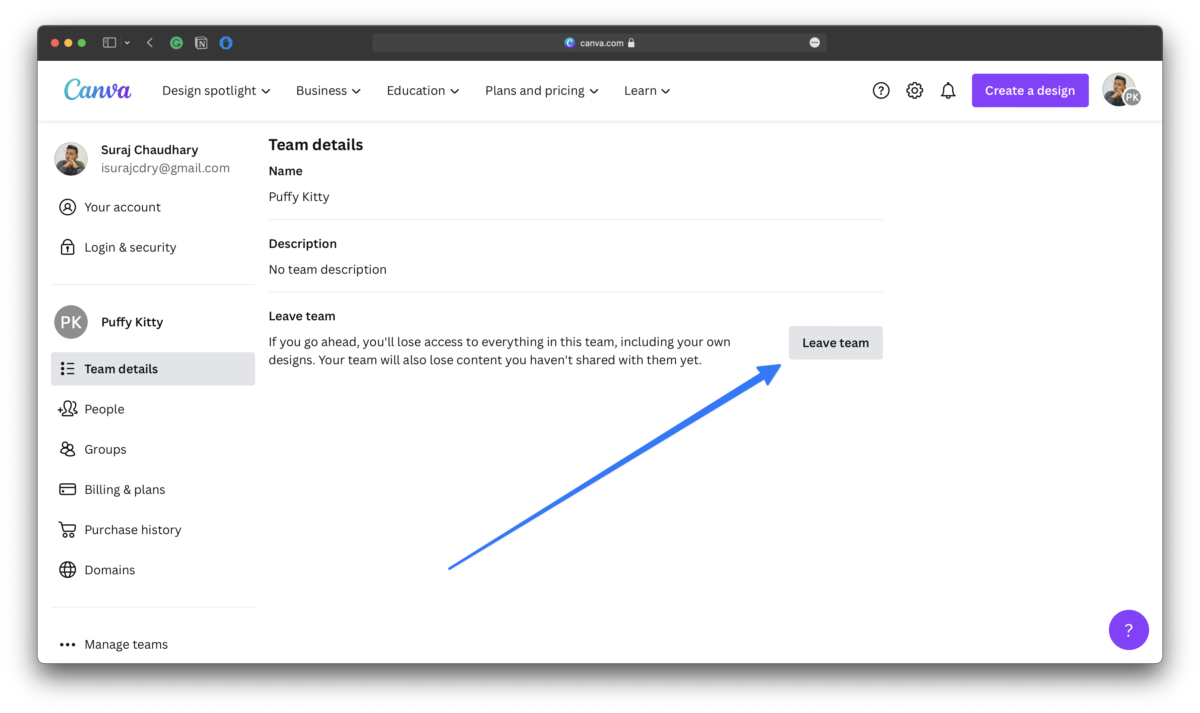The image size is (1200, 713).
Task: View Purchase history
Action: (153, 530)
